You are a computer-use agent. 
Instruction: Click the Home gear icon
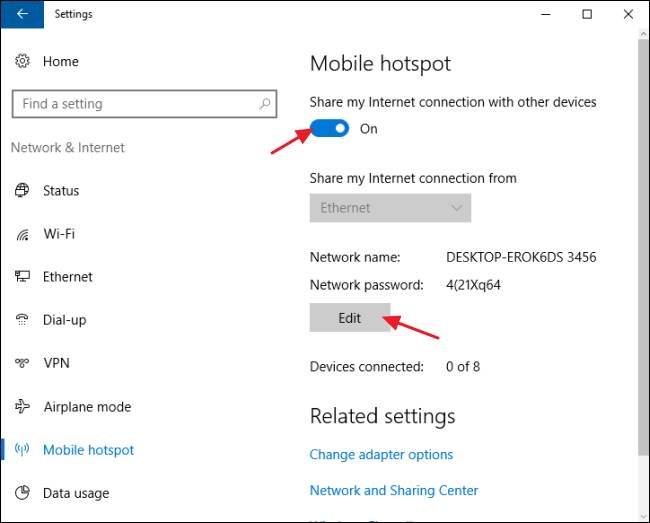22,61
